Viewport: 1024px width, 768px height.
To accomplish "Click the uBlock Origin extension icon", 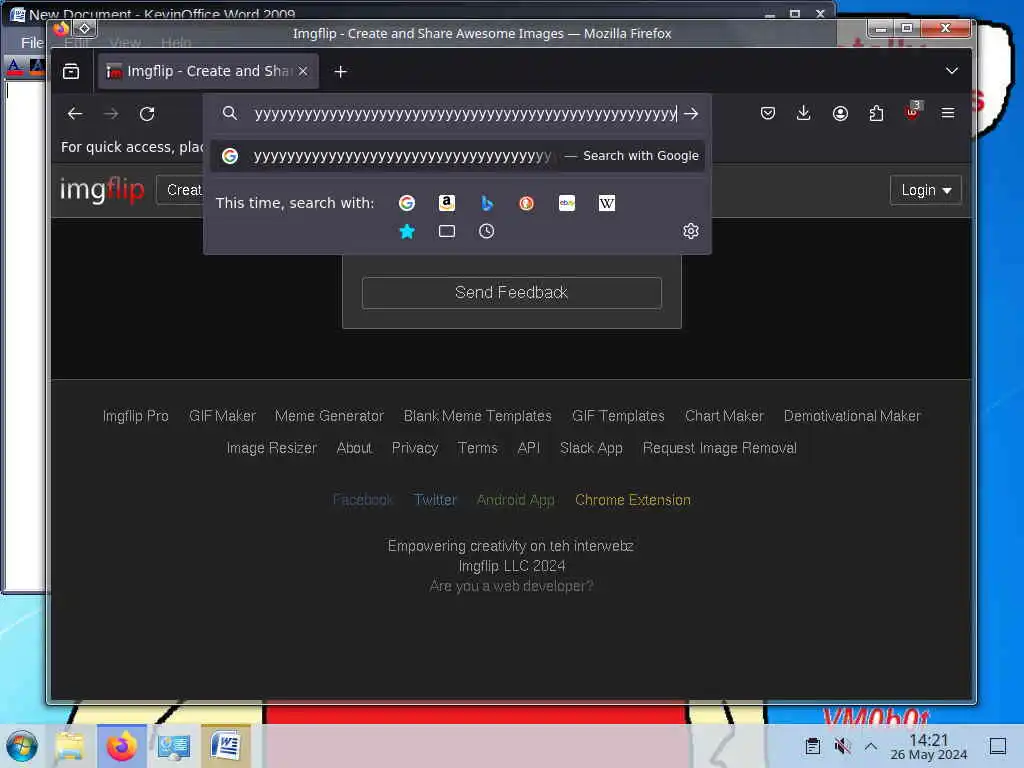I will point(913,112).
